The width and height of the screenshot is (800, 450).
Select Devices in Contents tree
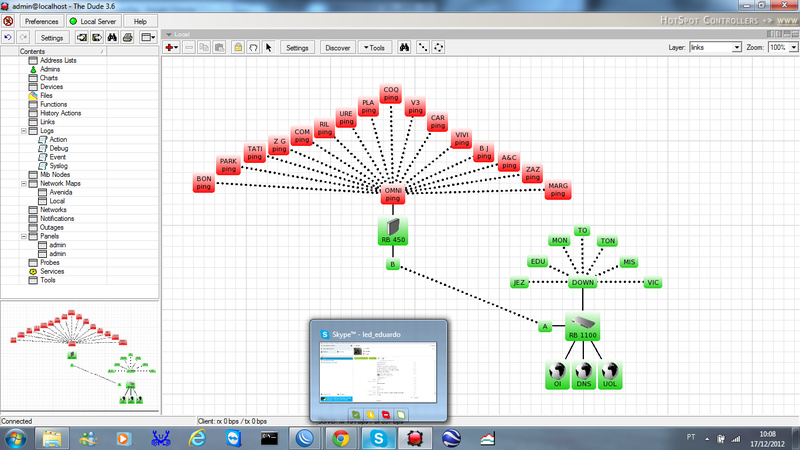tap(52, 87)
